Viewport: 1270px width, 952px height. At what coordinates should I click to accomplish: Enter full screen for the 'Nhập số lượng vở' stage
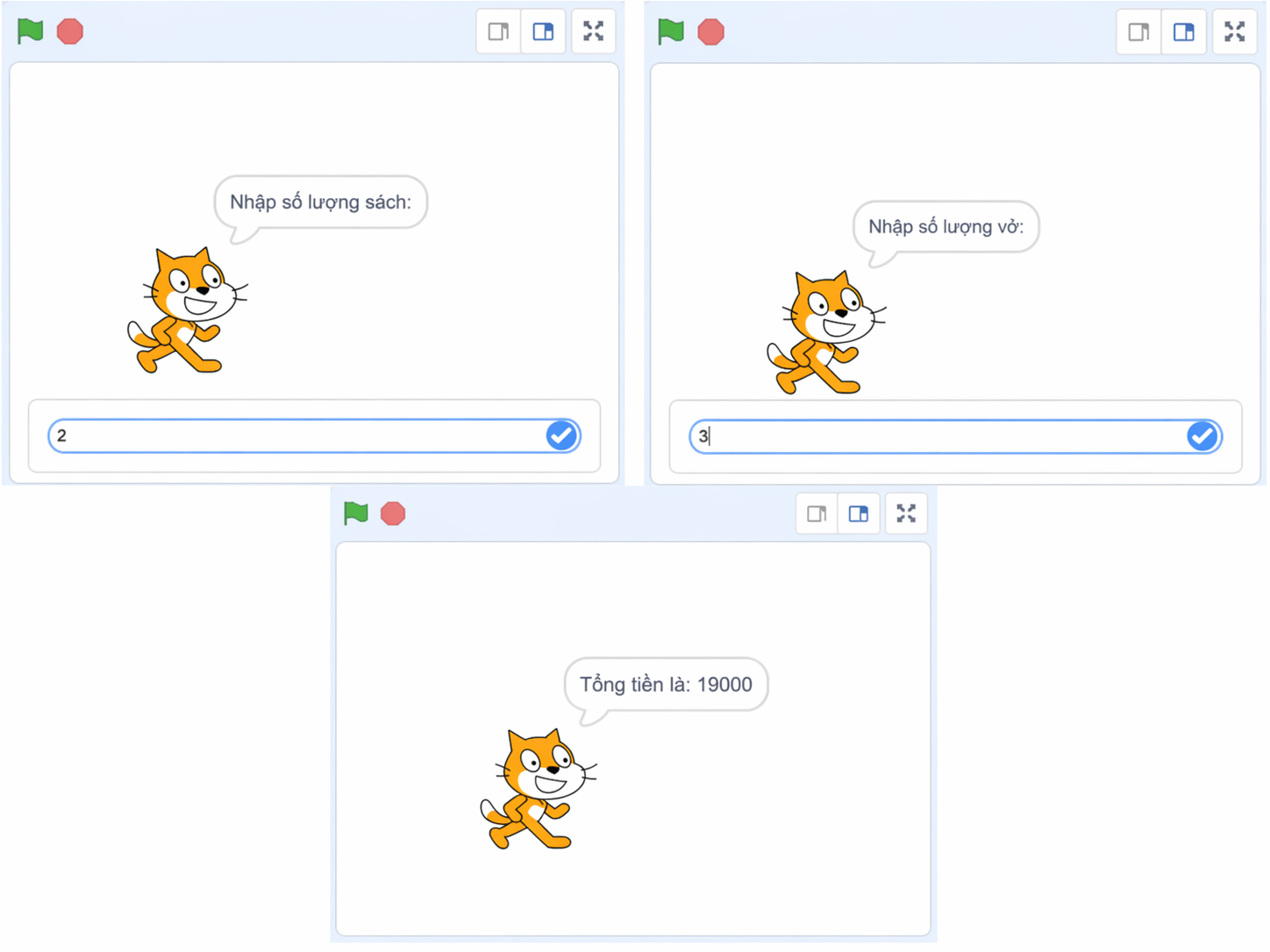(1235, 32)
